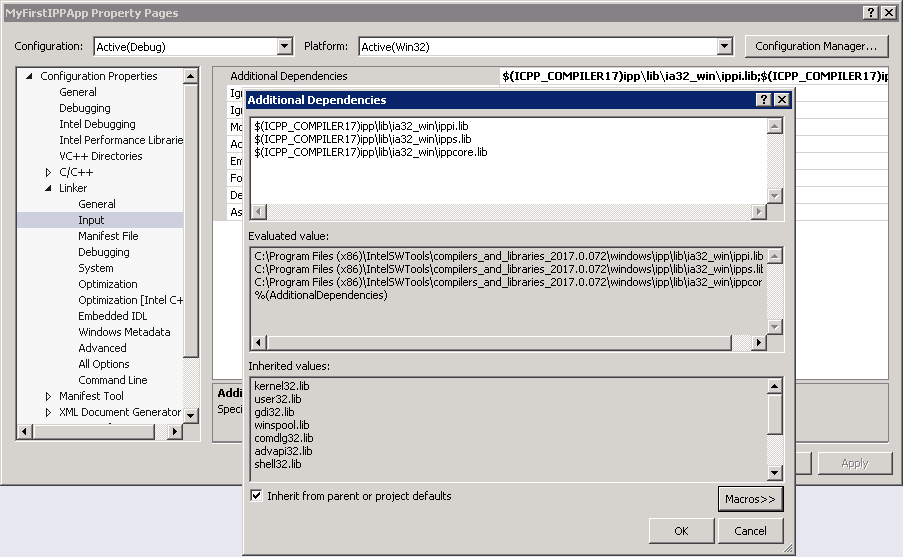Open the Configuration dropdown
The width and height of the screenshot is (903, 557).
(x=284, y=47)
